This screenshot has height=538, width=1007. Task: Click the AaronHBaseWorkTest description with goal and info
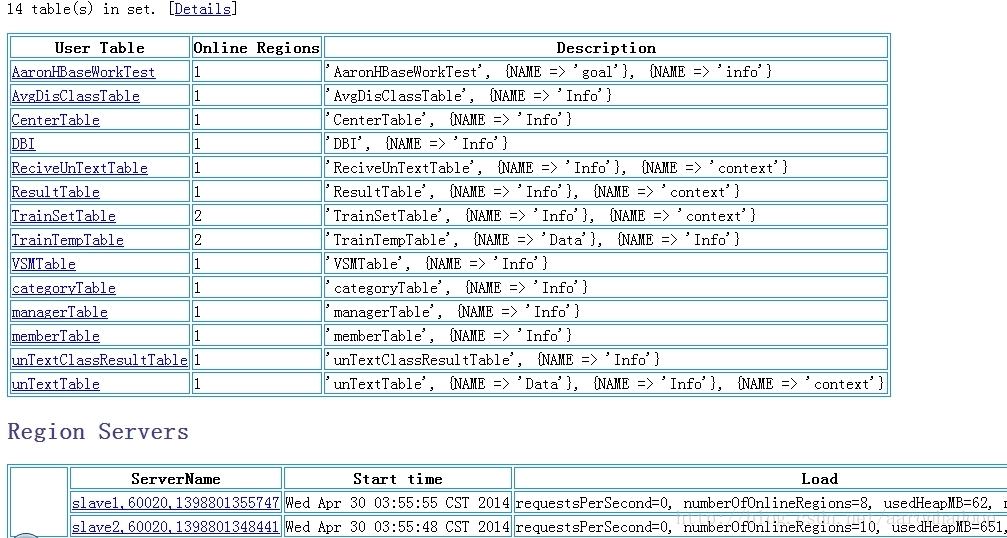click(606, 72)
